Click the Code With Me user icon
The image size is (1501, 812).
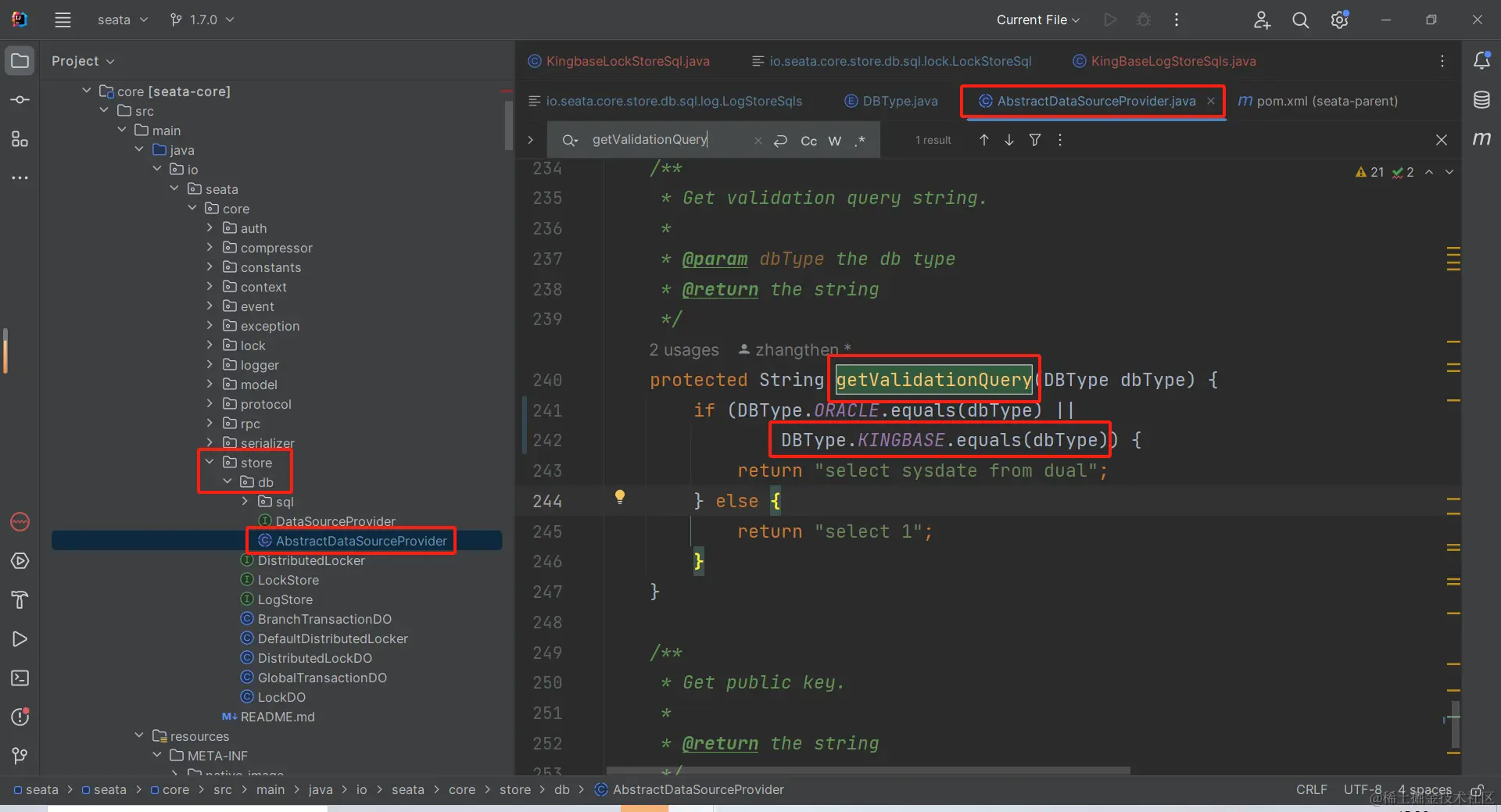coord(1262,20)
